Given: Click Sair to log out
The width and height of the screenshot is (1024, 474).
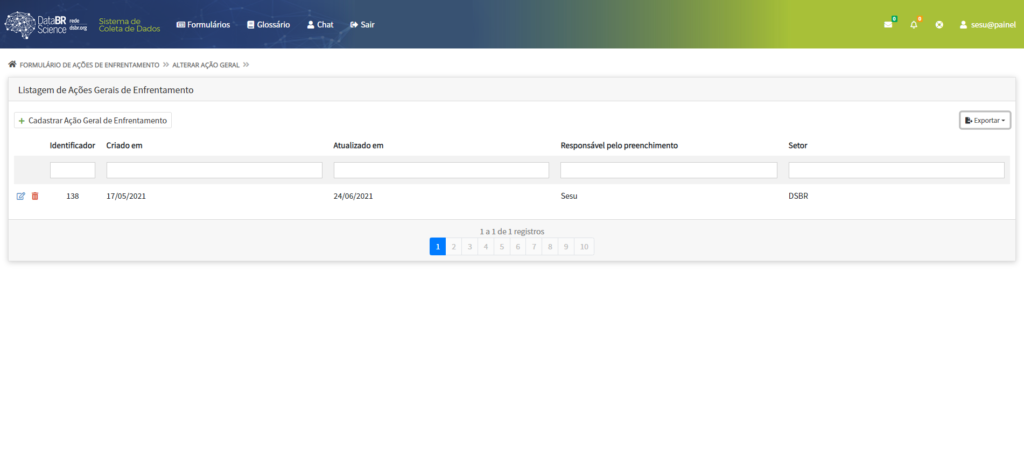Looking at the screenshot, I should pyautogui.click(x=362, y=24).
